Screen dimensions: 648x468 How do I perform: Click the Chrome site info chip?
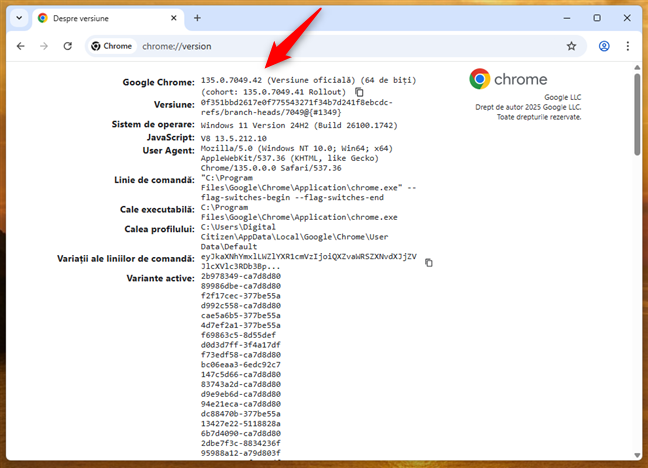(112, 46)
